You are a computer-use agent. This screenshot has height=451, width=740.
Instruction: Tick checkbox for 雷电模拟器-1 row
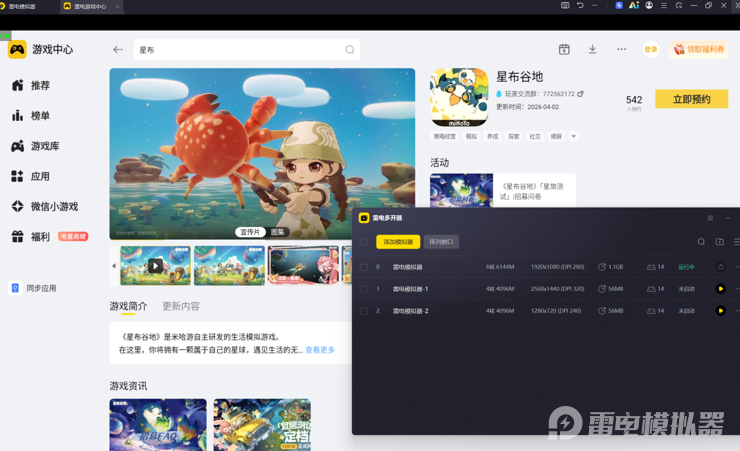[x=364, y=289]
